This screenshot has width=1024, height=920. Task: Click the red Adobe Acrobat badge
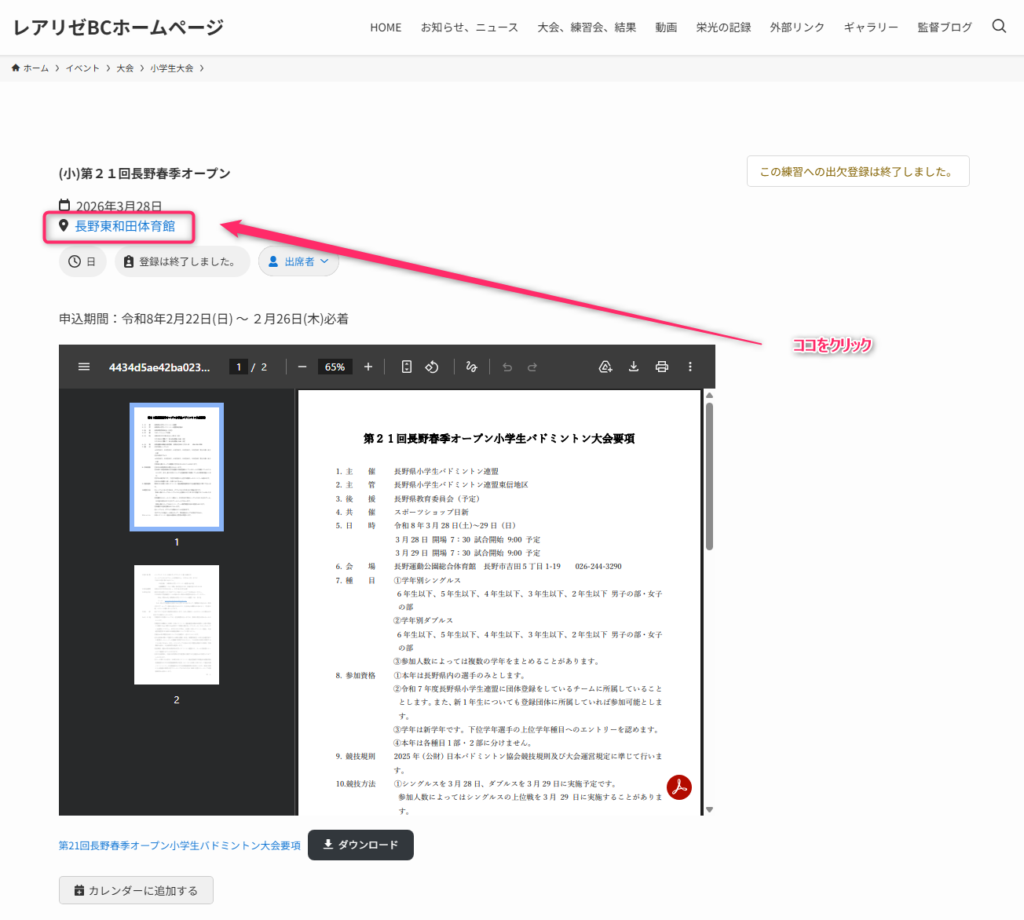pyautogui.click(x=679, y=786)
